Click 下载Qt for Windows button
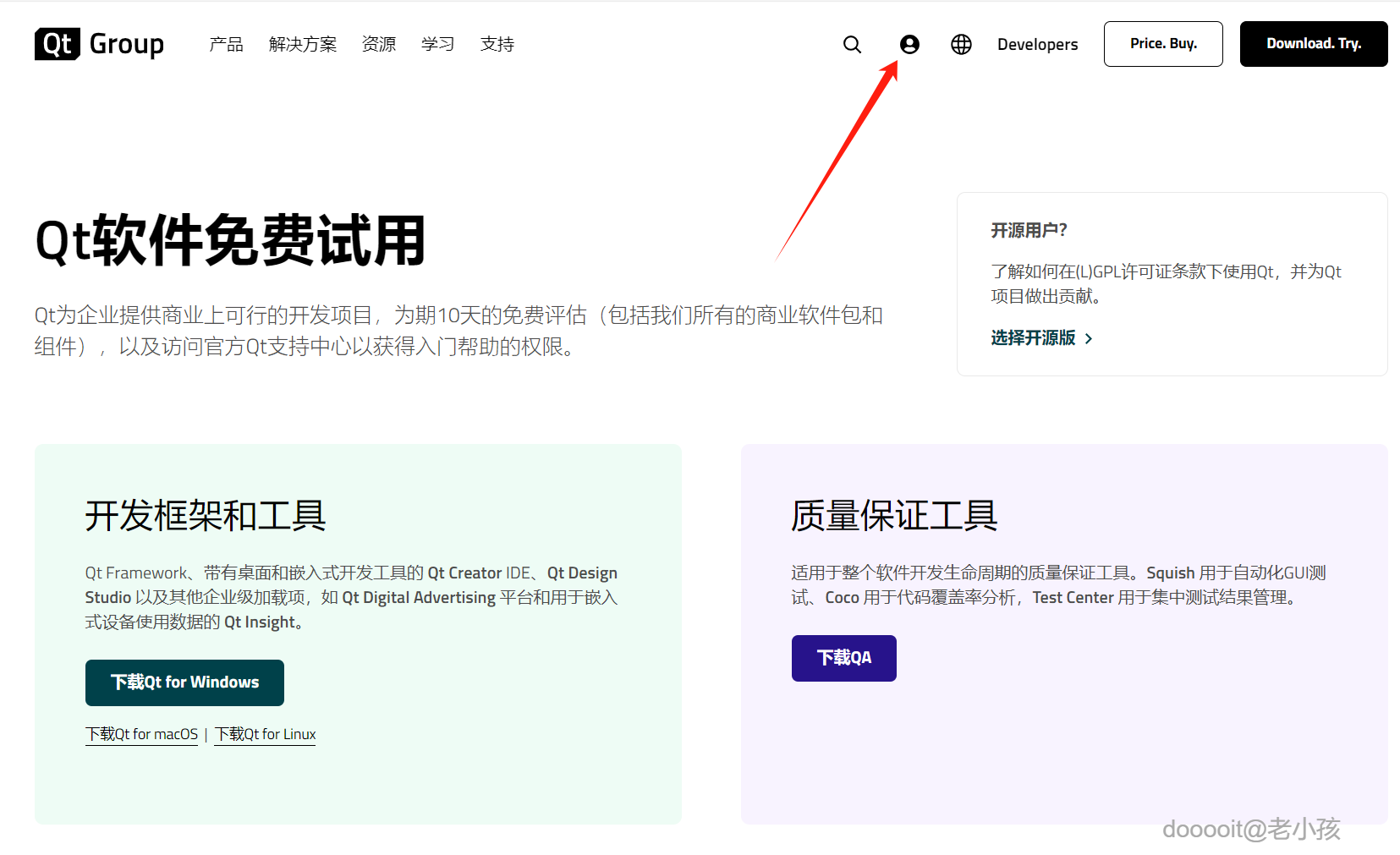 pos(184,682)
